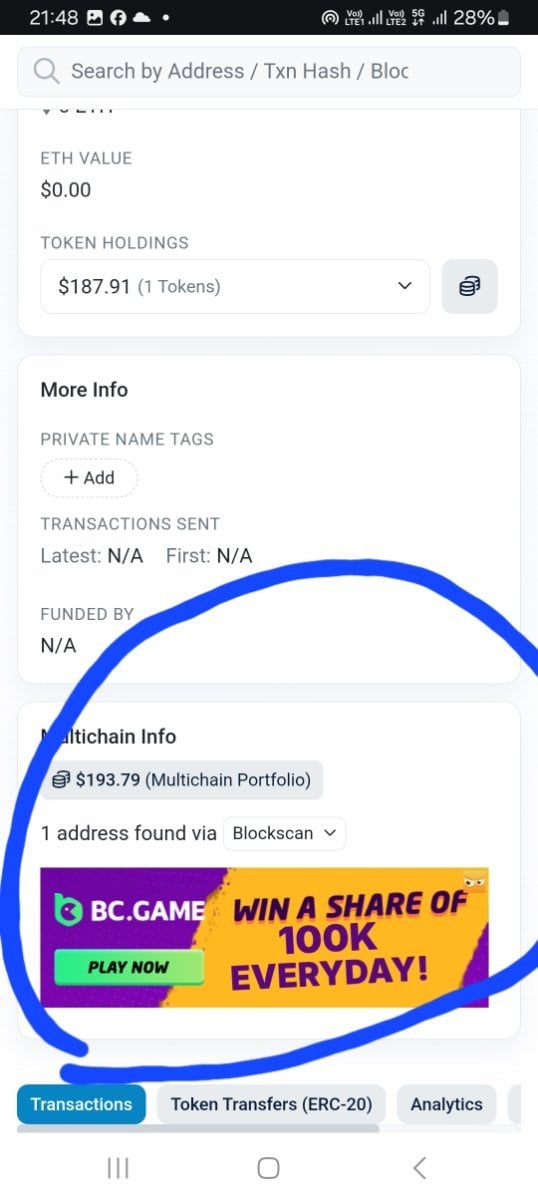Tap the battery indicator in status bar
The height and width of the screenshot is (1200, 538).
[x=503, y=18]
